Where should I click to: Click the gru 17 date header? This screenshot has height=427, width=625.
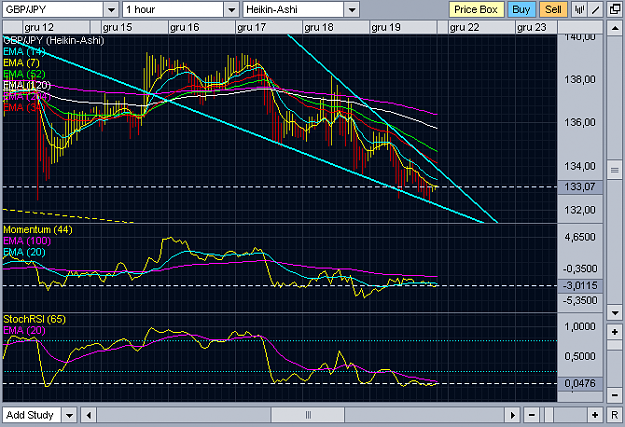[x=251, y=28]
